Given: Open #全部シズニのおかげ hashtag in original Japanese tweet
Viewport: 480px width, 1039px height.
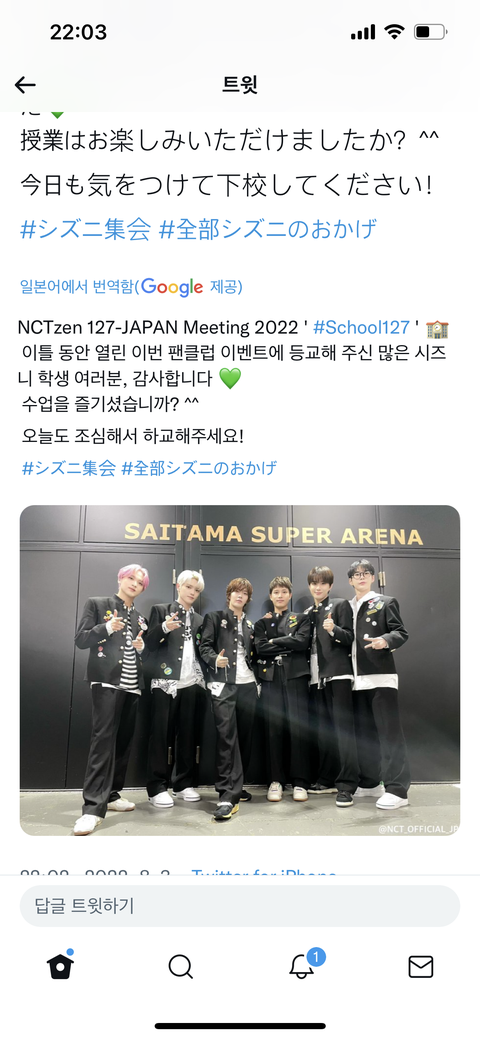Looking at the screenshot, I should pyautogui.click(x=269, y=229).
